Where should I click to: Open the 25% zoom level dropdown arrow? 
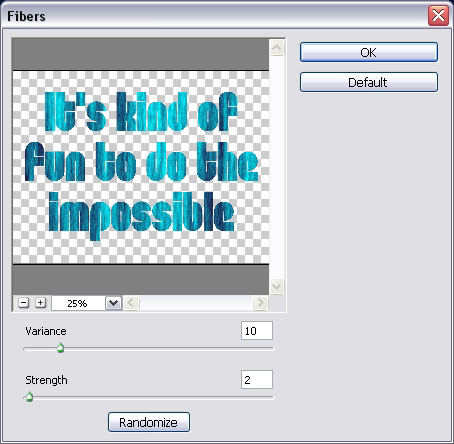[114, 303]
